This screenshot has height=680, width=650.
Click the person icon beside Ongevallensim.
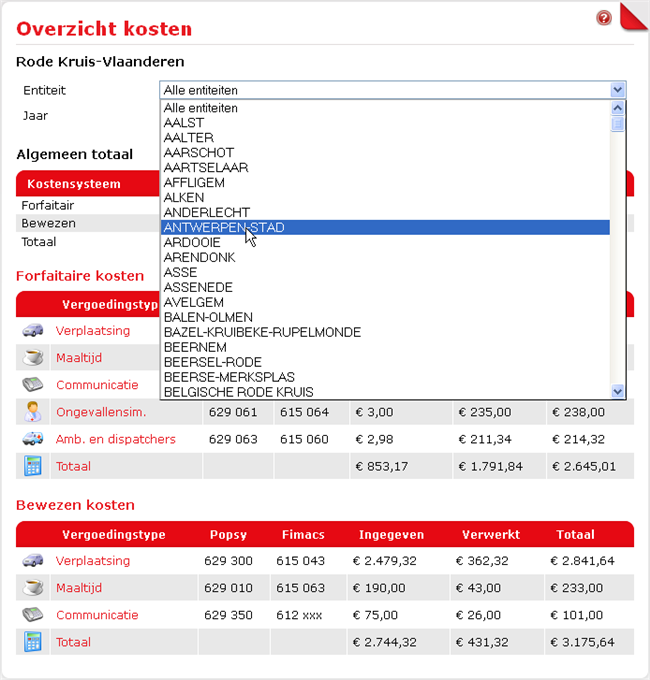[33, 412]
